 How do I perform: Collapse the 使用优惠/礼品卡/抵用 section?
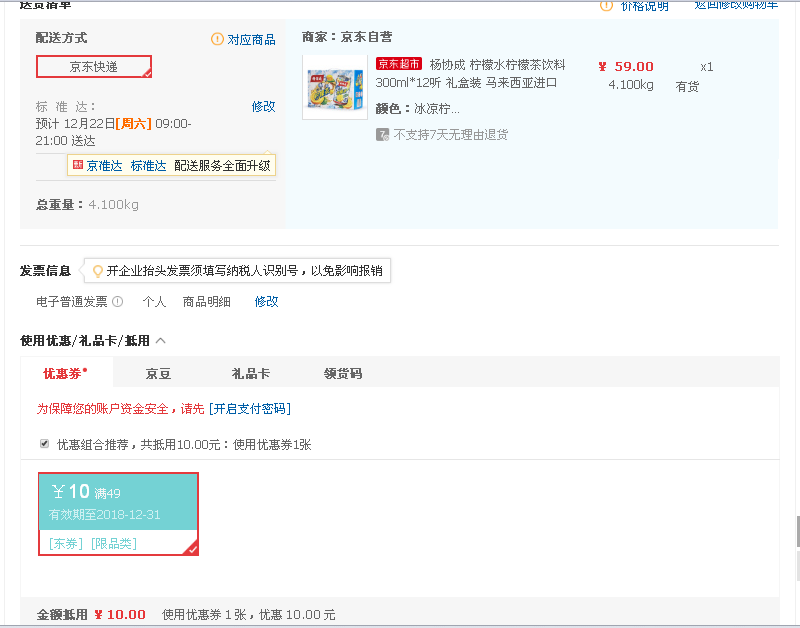[159, 339]
